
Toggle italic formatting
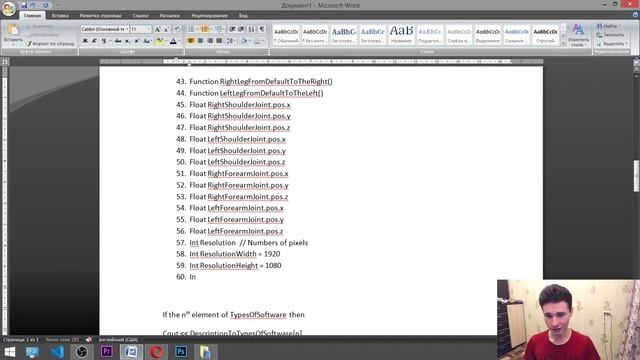[x=94, y=41]
